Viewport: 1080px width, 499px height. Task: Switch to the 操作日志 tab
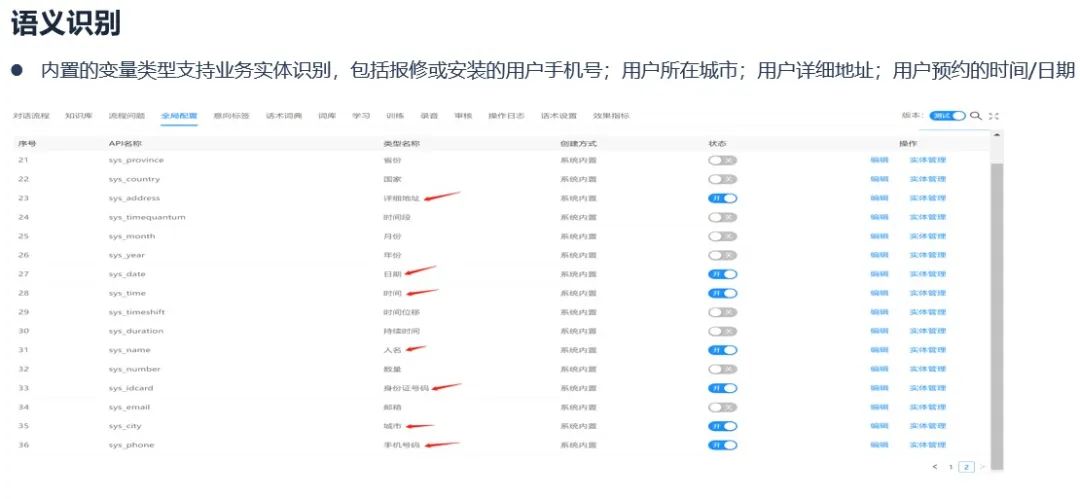pos(506,116)
